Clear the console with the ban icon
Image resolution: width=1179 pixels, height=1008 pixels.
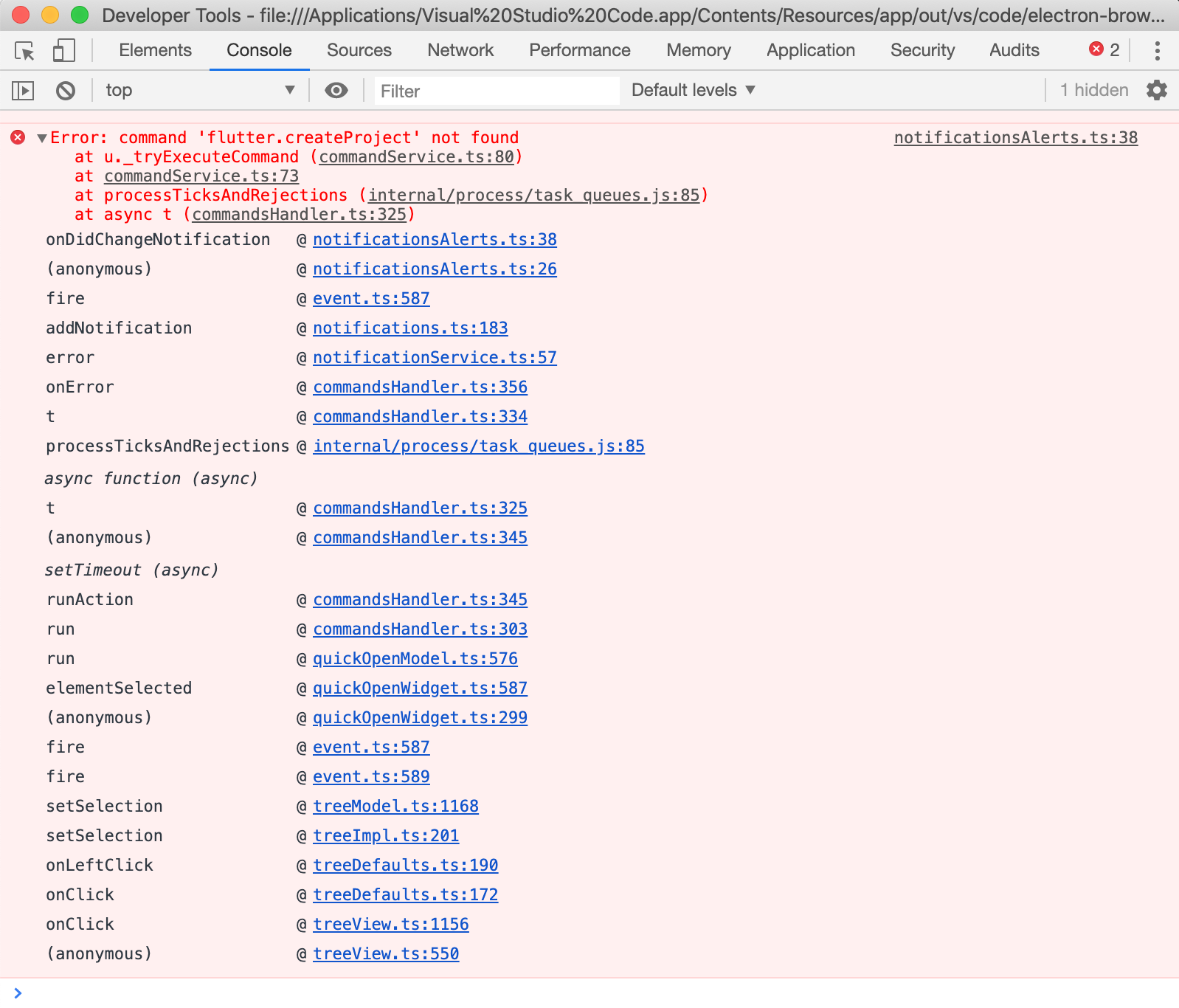[x=66, y=91]
